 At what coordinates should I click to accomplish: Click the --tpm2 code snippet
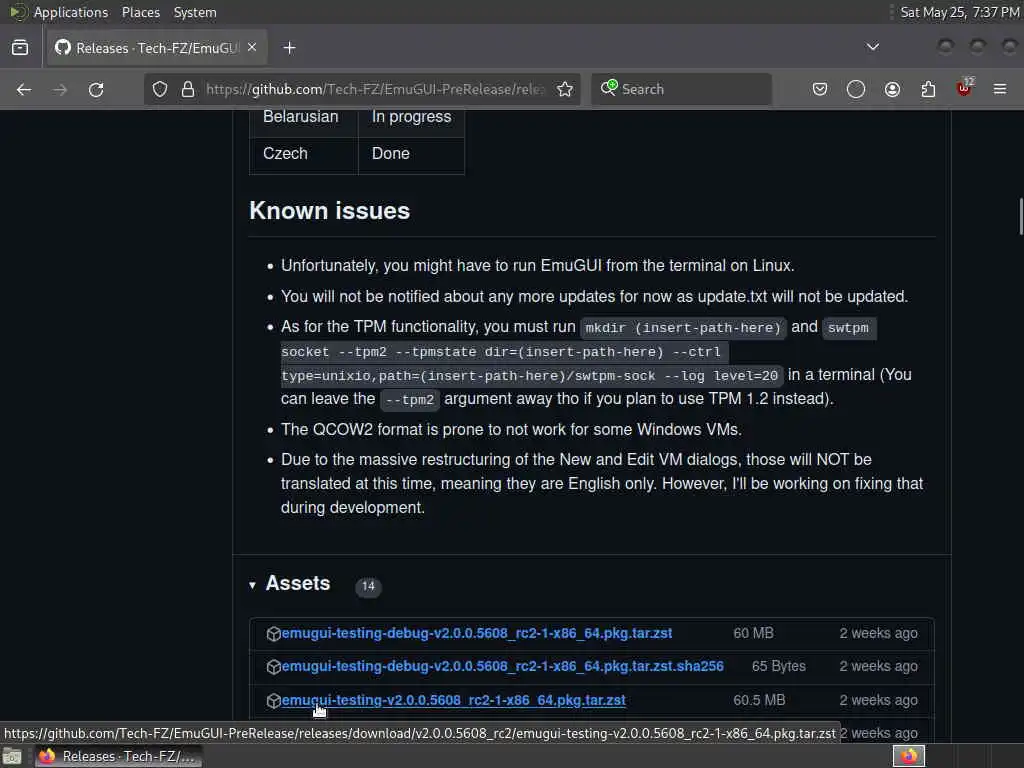point(409,399)
